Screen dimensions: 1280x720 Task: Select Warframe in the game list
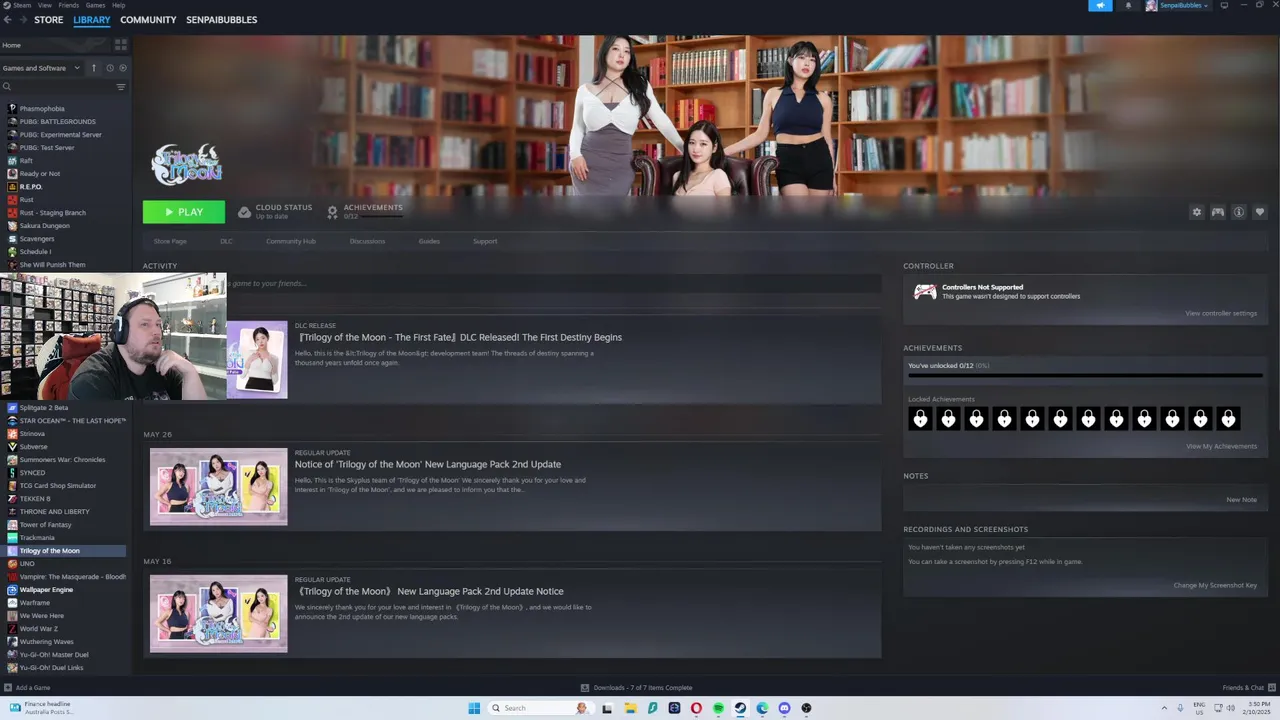point(34,603)
